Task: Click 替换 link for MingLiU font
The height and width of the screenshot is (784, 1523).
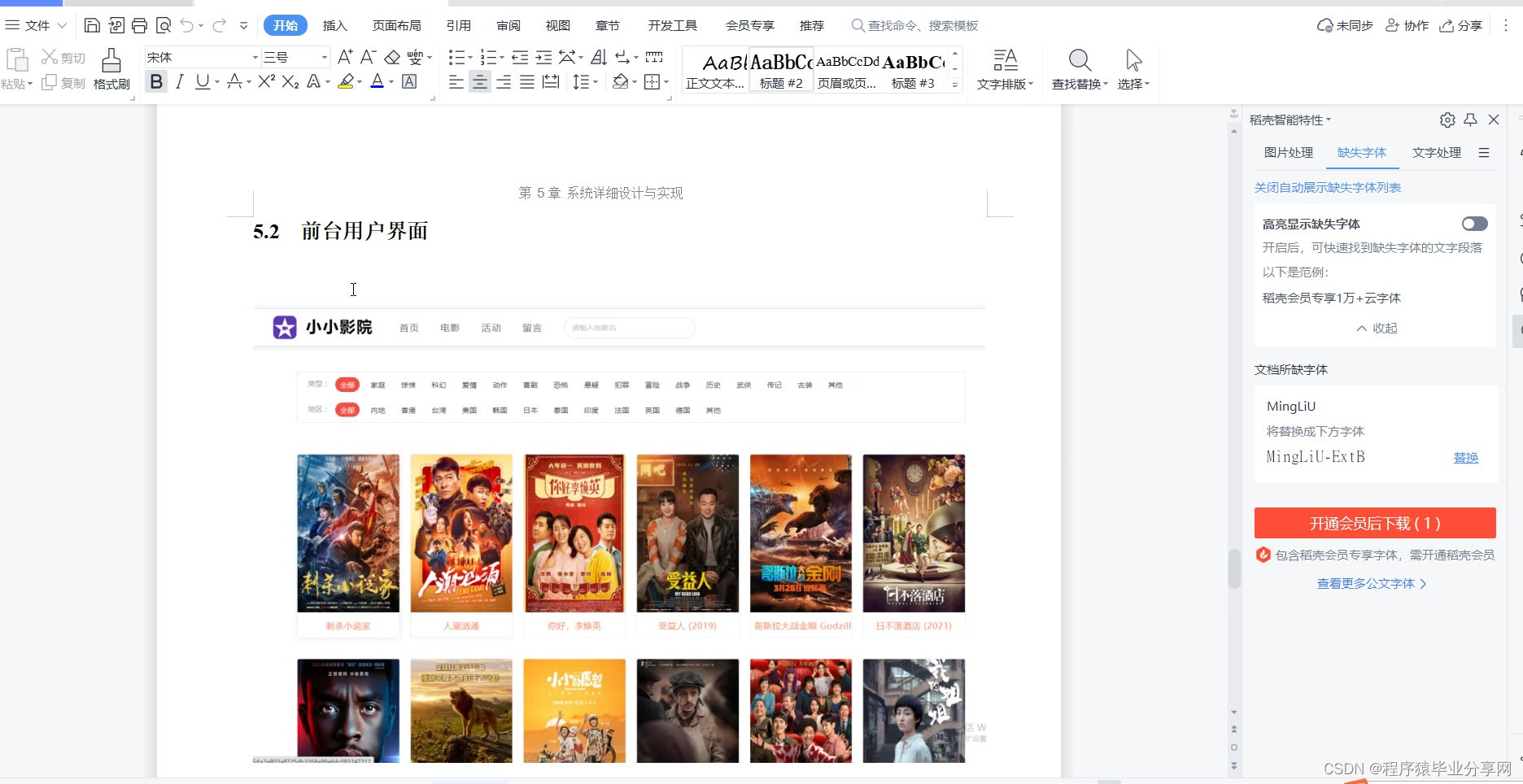Action: tap(1465, 458)
